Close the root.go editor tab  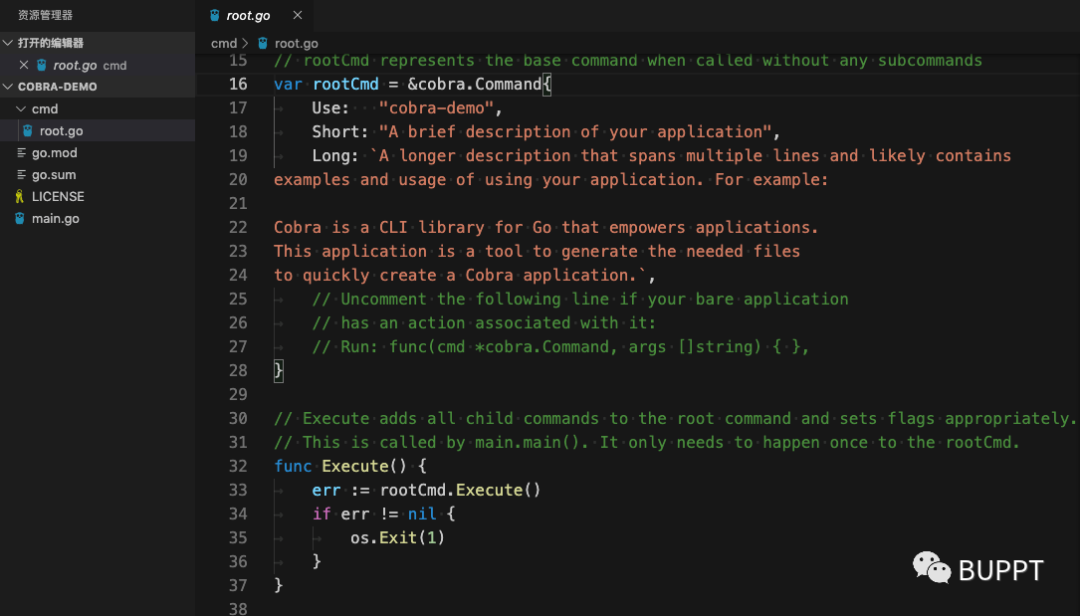pos(298,15)
